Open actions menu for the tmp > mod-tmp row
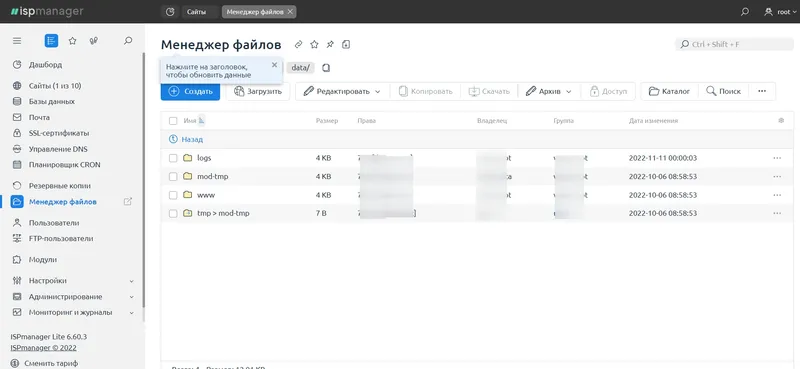Image resolution: width=800 pixels, height=369 pixels. click(777, 213)
